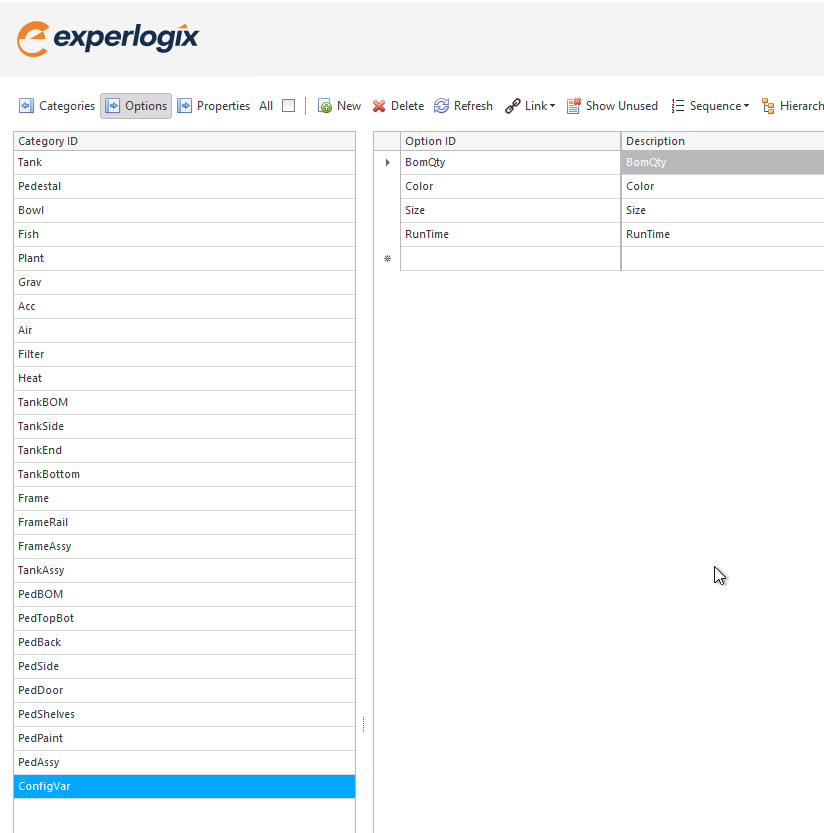Viewport: 824px width, 833px height.
Task: Sort by Option ID column header
Action: click(x=510, y=141)
